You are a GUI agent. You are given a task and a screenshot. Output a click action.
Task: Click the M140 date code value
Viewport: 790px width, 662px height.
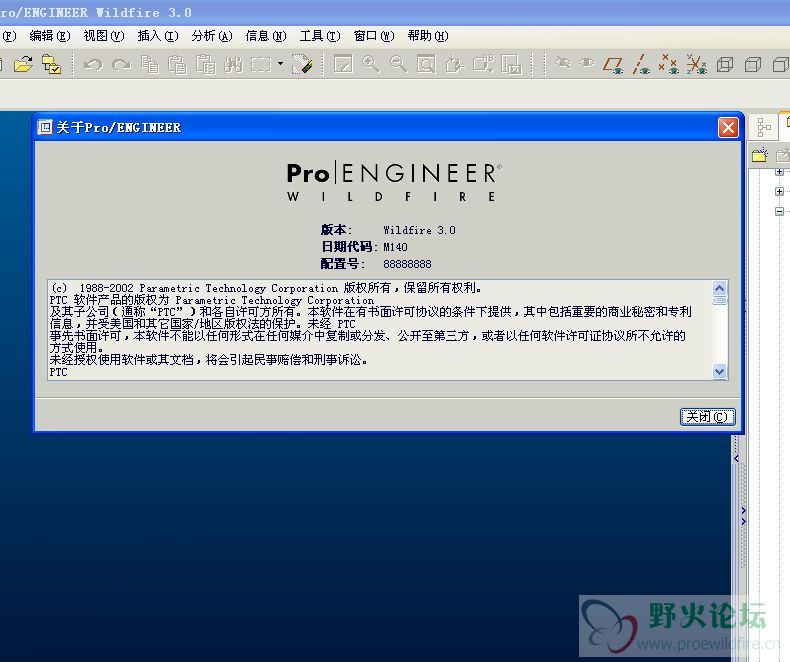point(395,247)
